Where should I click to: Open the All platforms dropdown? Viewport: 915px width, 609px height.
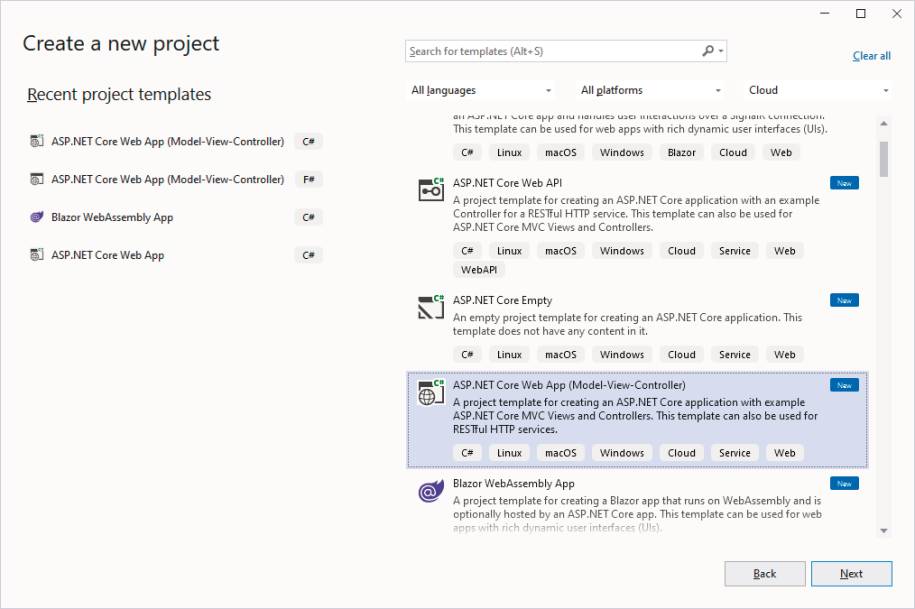coord(650,90)
